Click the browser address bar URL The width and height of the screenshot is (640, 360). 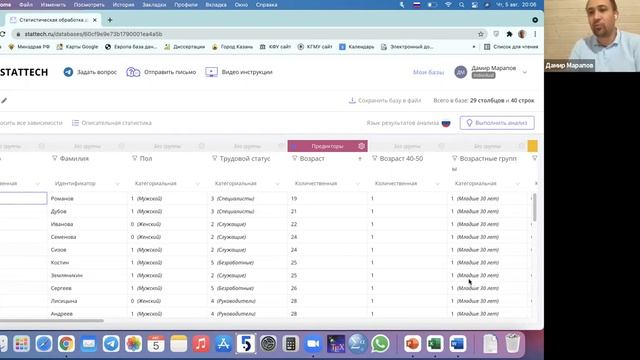93,34
